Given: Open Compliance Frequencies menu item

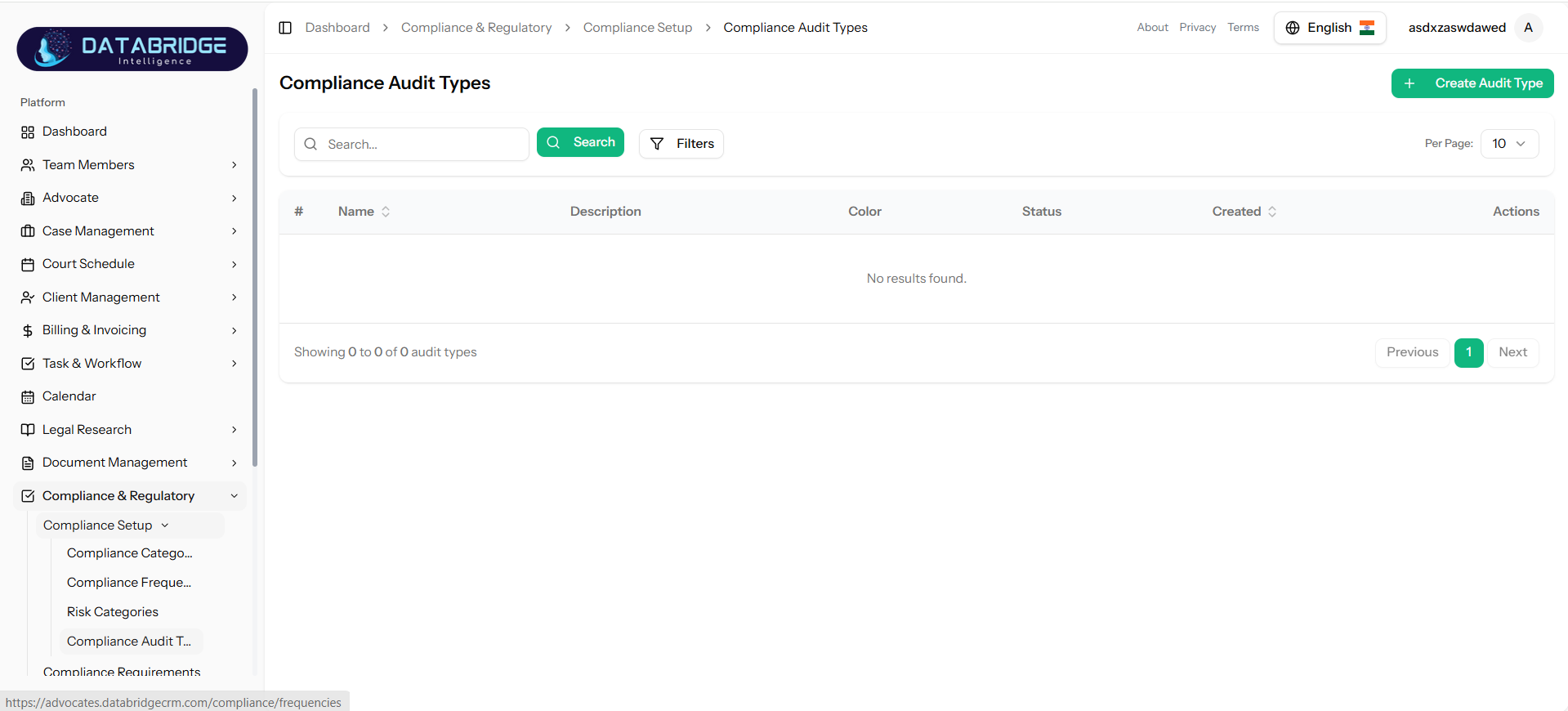Looking at the screenshot, I should 129,583.
